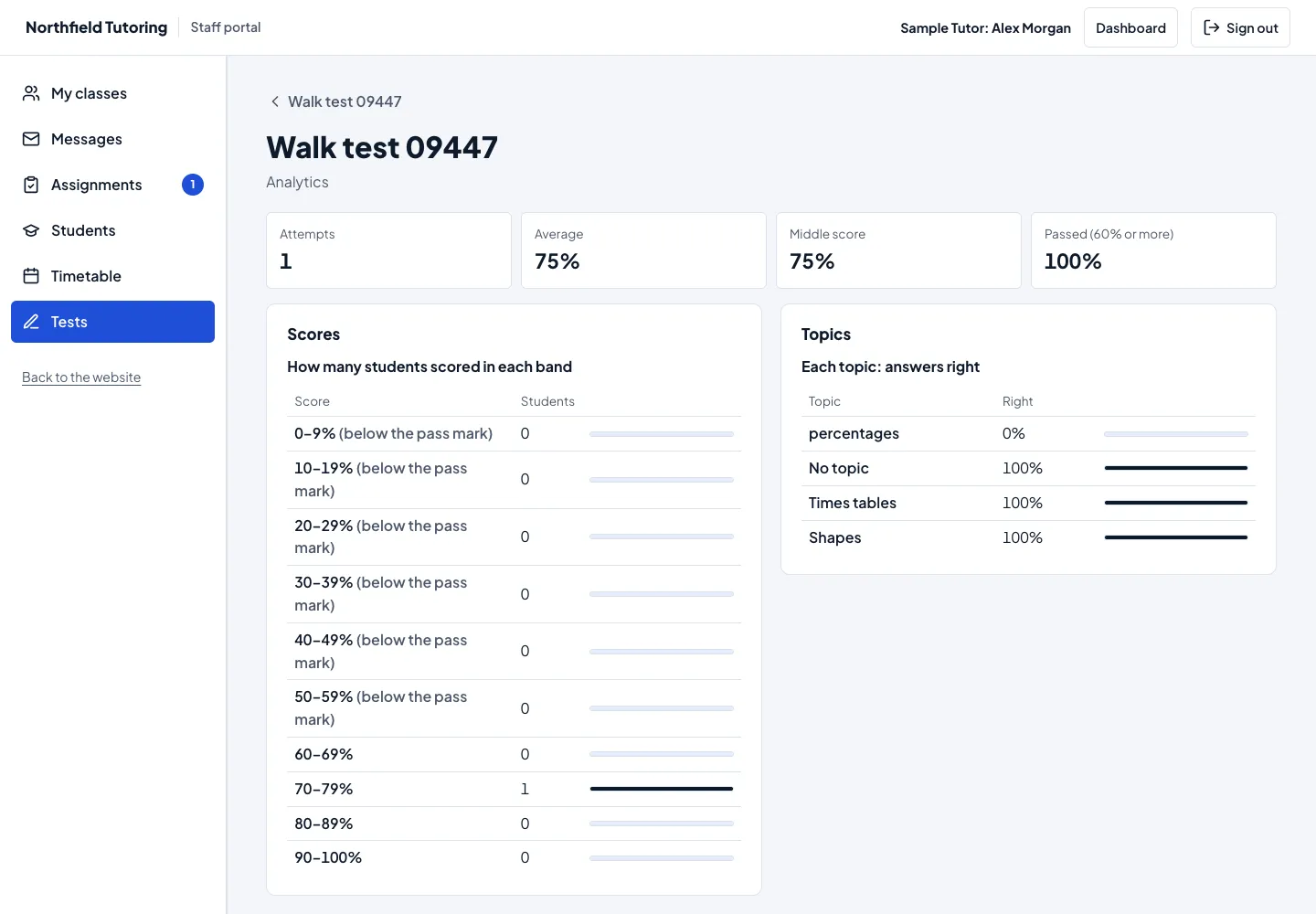This screenshot has width=1316, height=914.
Task: Click the "70–79%" score band label
Action: 324,789
